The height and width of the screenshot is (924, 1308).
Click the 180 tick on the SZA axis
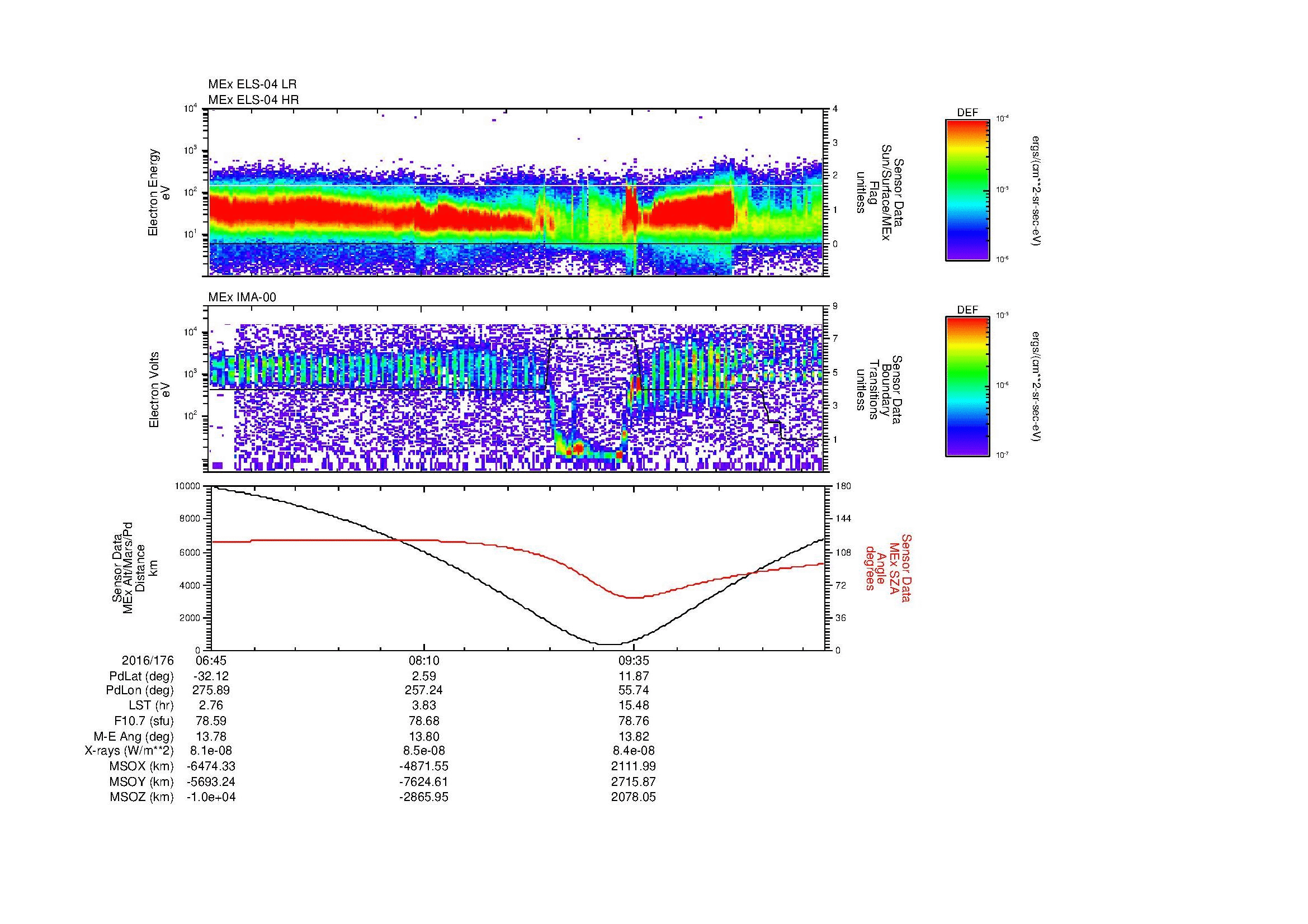pyautogui.click(x=843, y=486)
